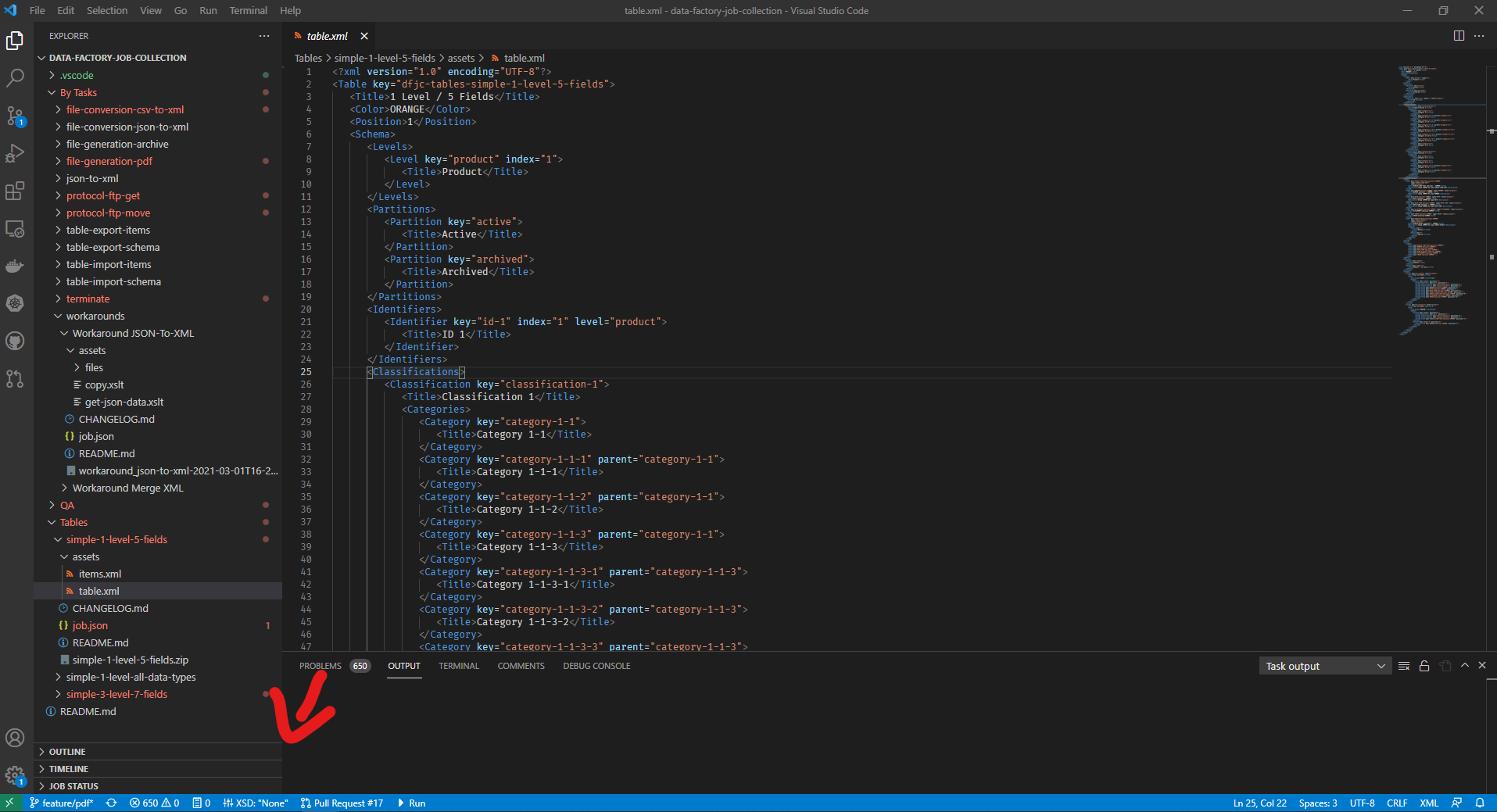Viewport: 1497px width, 812px height.
Task: Click the Run button in status bar
Action: (412, 803)
